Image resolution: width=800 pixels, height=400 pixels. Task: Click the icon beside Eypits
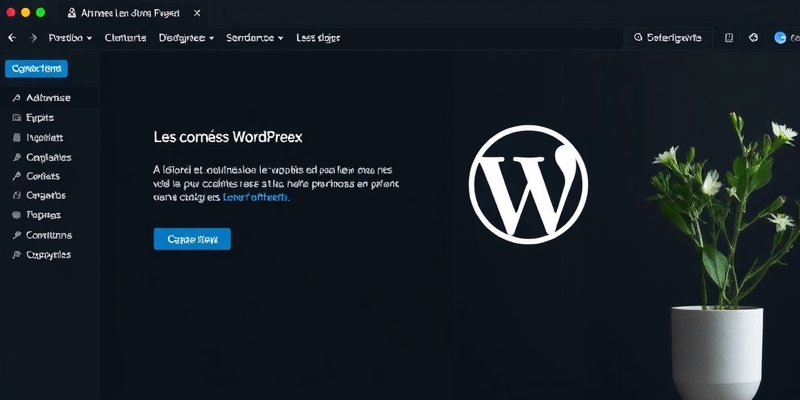click(x=16, y=118)
